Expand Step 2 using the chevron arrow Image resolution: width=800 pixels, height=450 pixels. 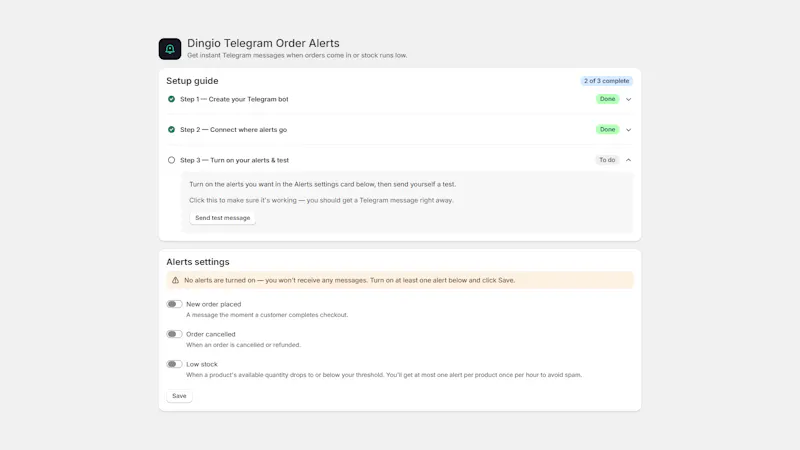tap(629, 130)
